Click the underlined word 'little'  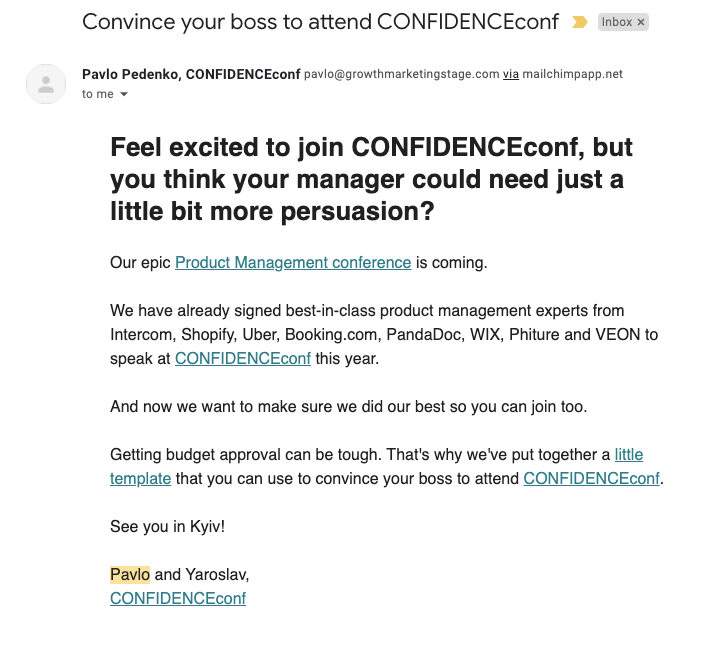(x=629, y=454)
